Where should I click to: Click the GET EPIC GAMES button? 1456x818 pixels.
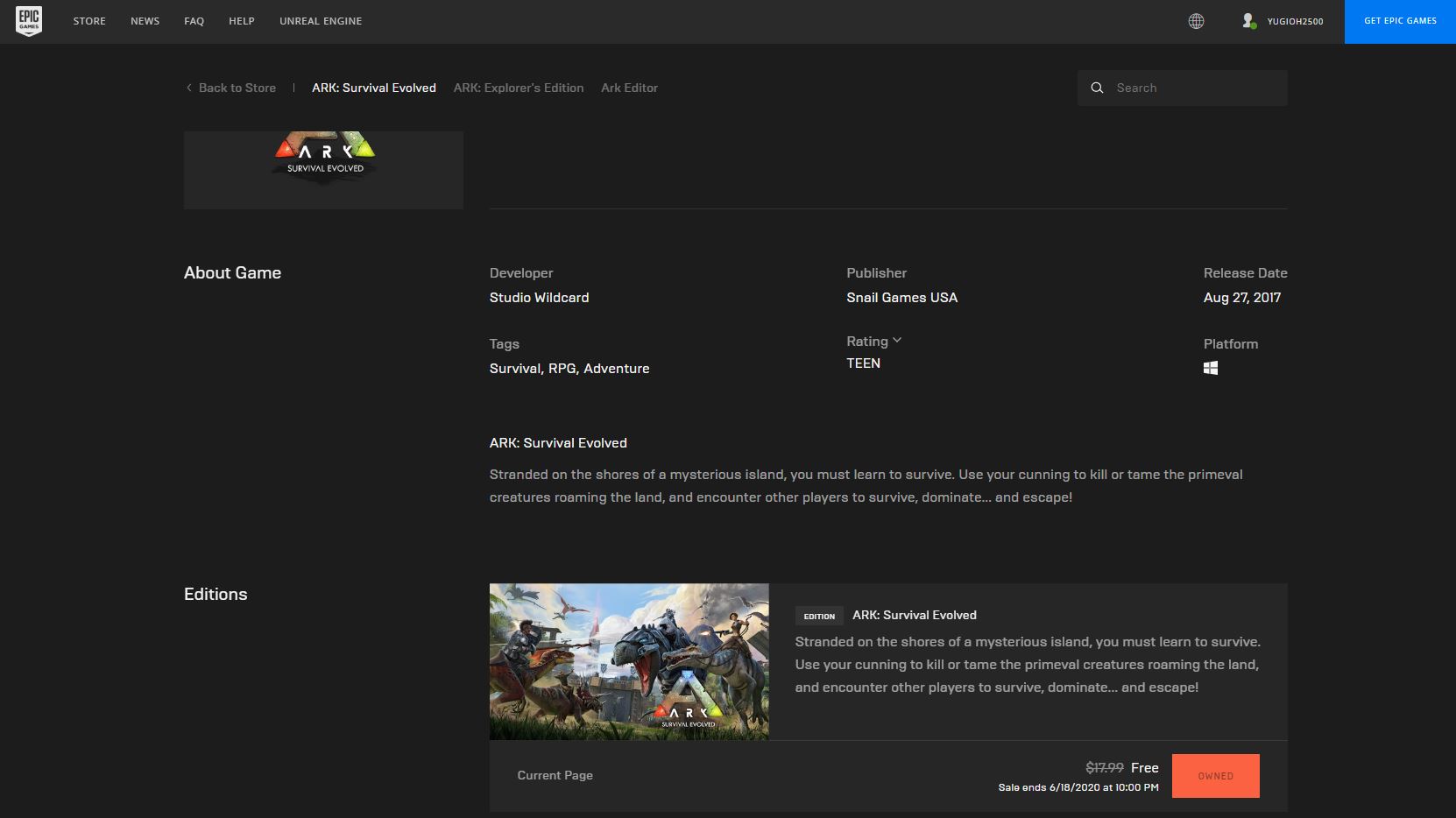(x=1400, y=21)
